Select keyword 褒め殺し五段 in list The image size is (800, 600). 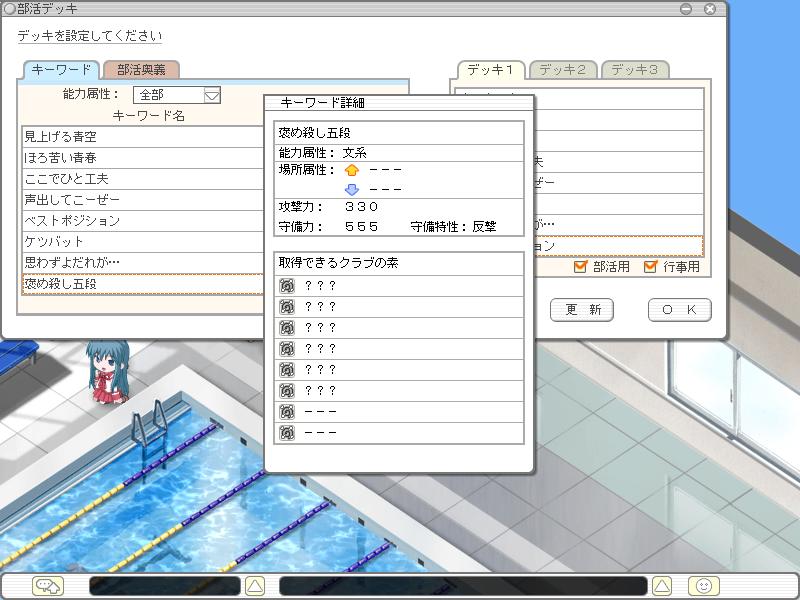pyautogui.click(x=143, y=284)
